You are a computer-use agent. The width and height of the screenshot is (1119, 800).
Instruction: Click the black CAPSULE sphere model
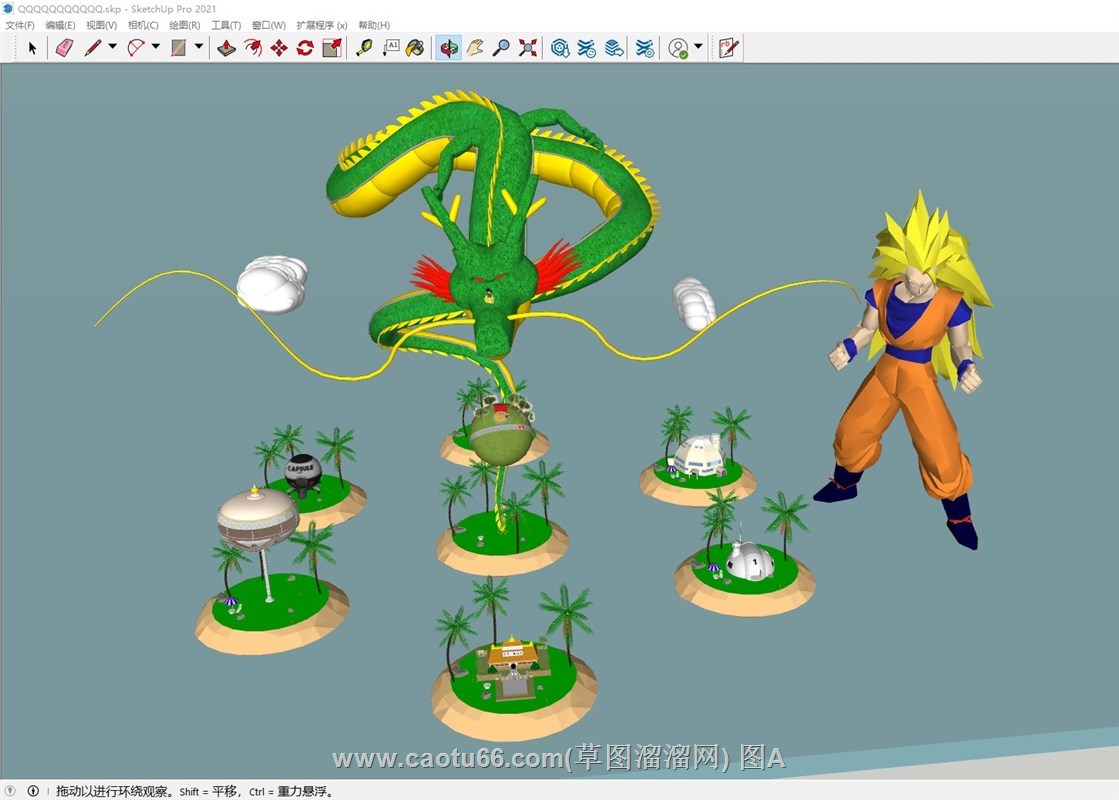(303, 474)
